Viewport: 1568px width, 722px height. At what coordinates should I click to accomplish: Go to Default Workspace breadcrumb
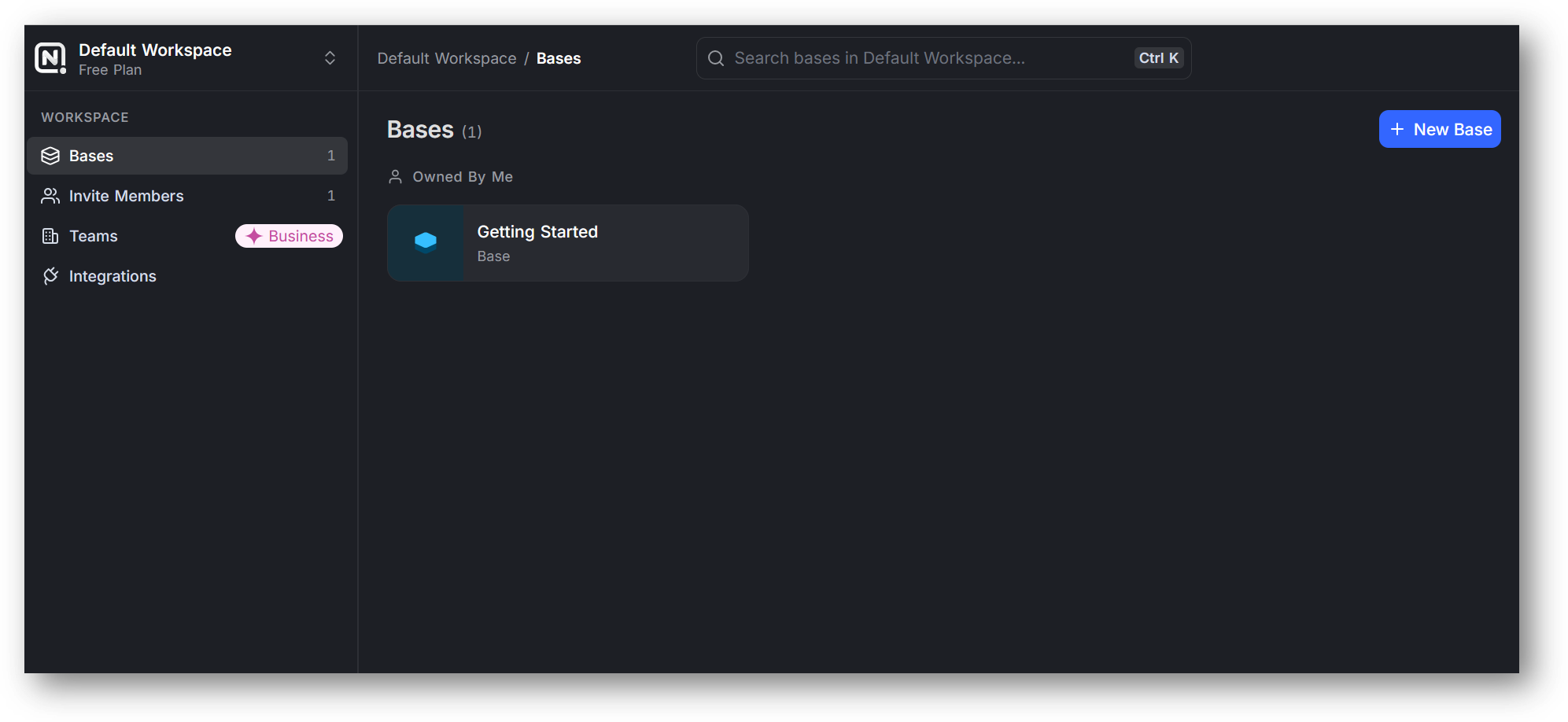447,58
